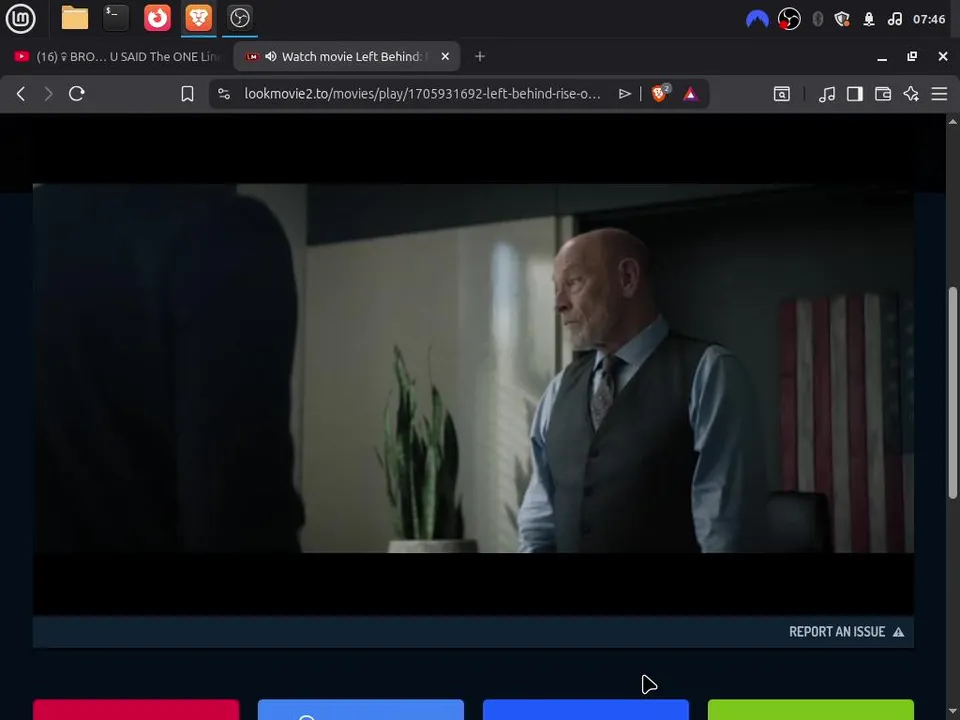960x720 pixels.
Task: Open site settings icon in address bar
Action: tap(224, 94)
